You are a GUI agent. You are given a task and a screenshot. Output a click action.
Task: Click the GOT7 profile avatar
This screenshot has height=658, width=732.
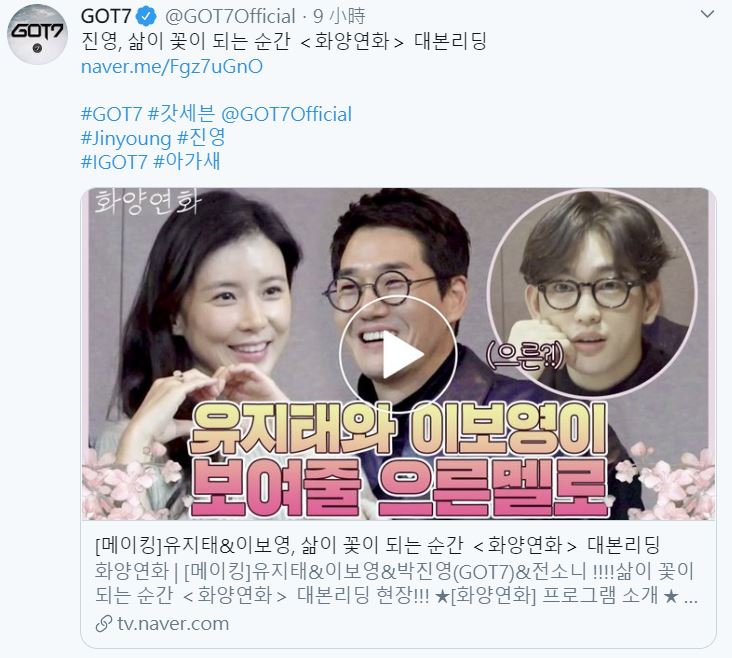point(37,35)
